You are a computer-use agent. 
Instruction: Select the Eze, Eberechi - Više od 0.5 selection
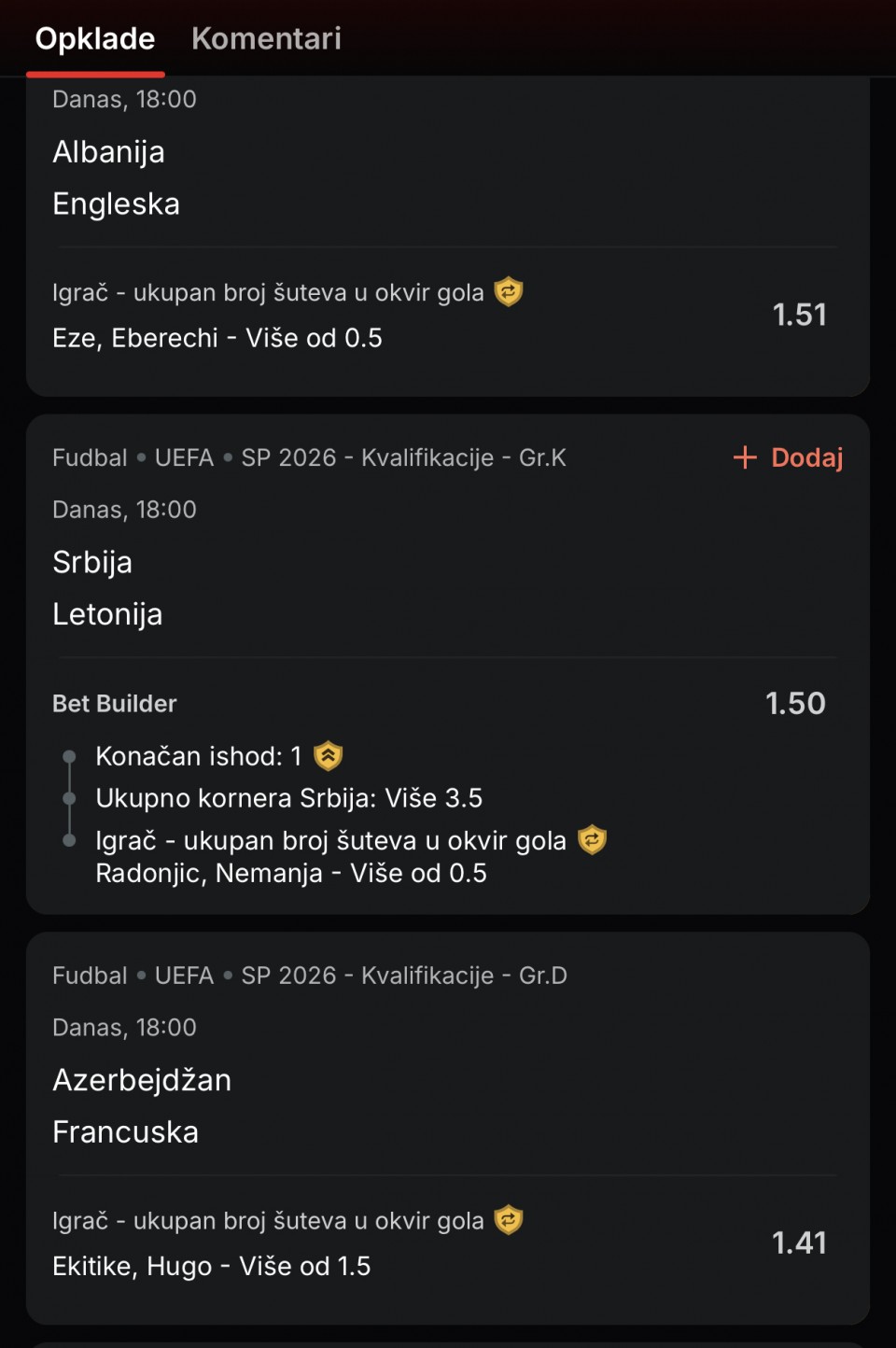217,338
